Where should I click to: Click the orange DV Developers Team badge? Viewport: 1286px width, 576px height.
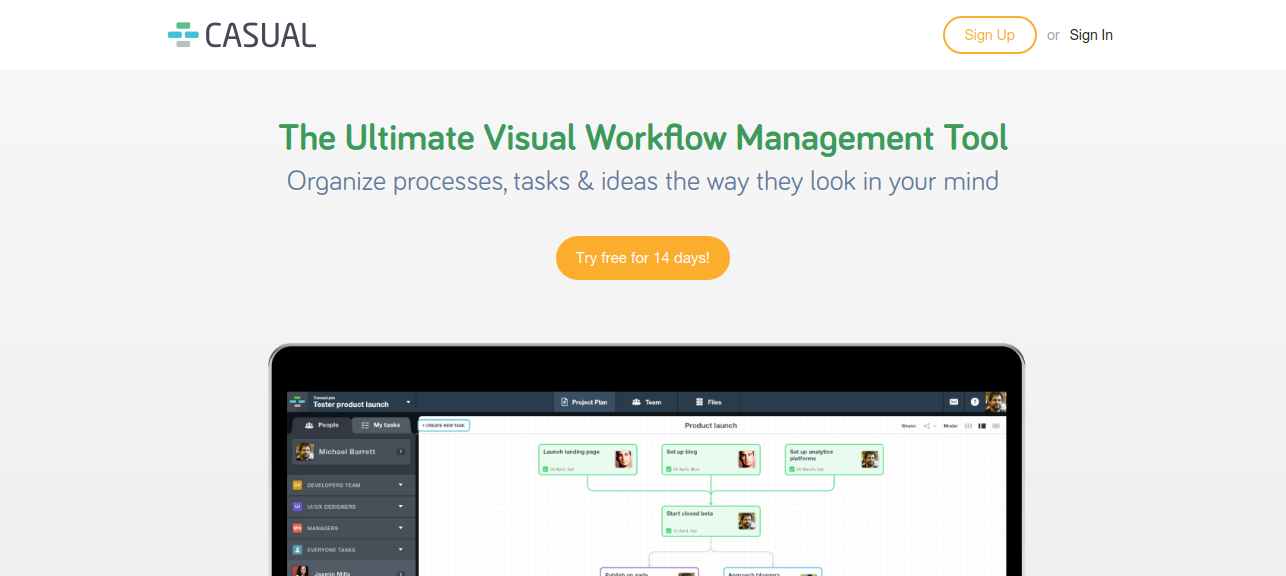point(297,485)
